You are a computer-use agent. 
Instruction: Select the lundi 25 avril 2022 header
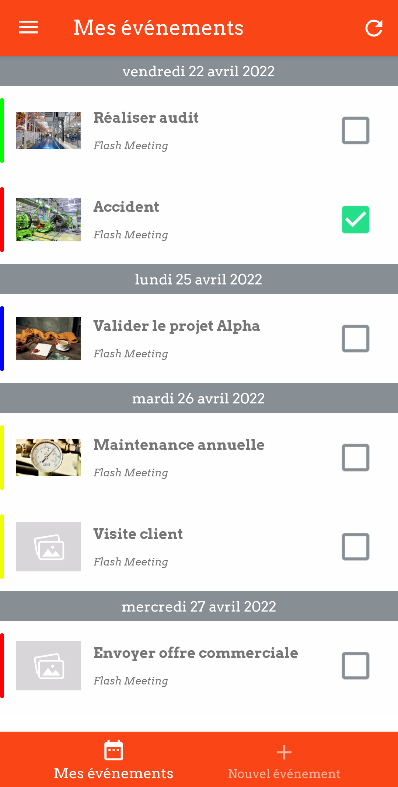[199, 279]
